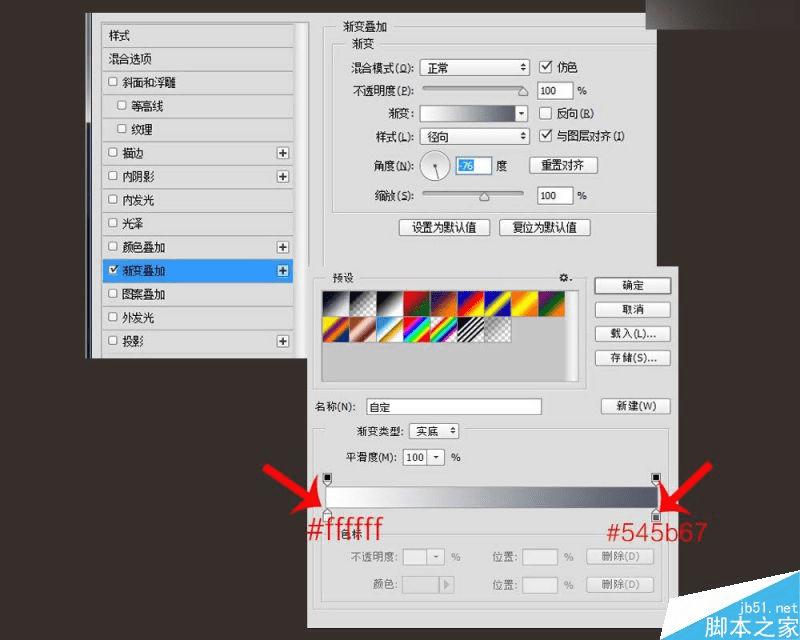Focus the angle field showing -76
Screen dimensions: 800x640
pos(473,166)
